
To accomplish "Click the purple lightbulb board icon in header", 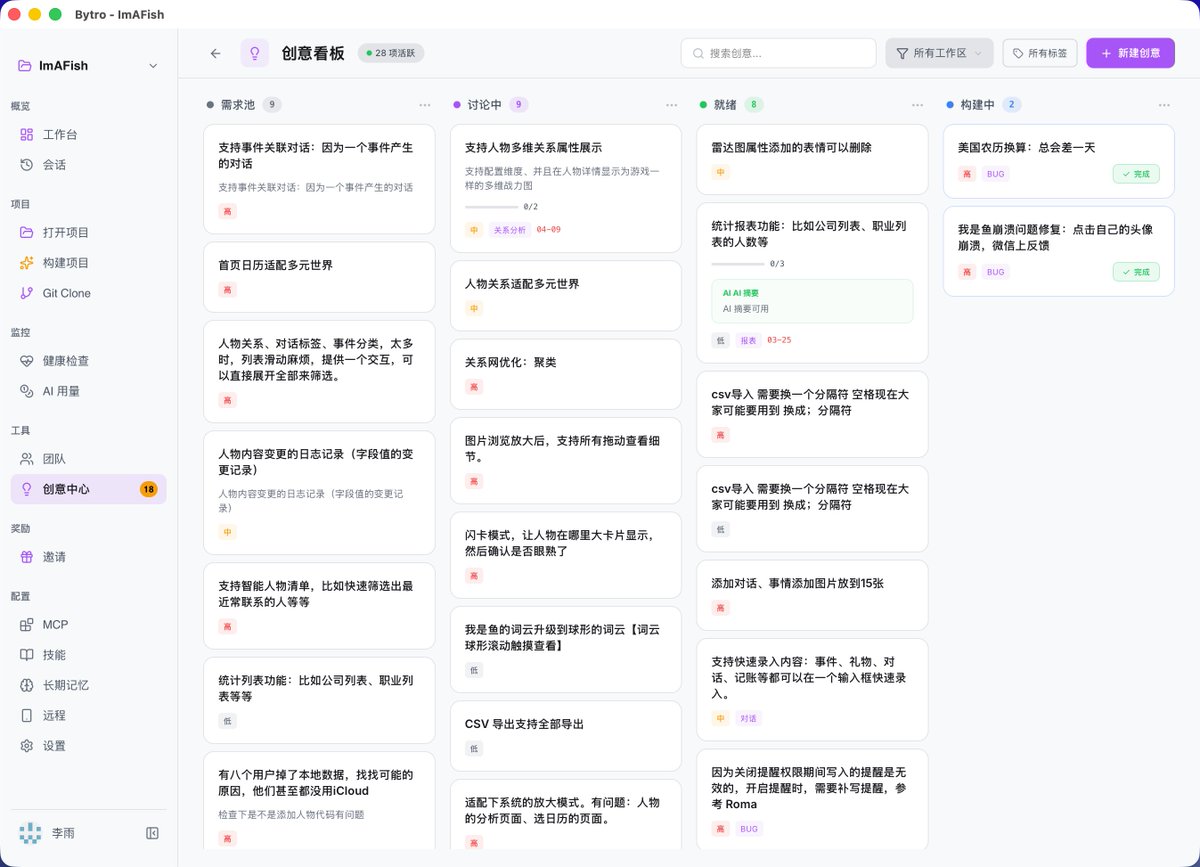I will (x=255, y=53).
